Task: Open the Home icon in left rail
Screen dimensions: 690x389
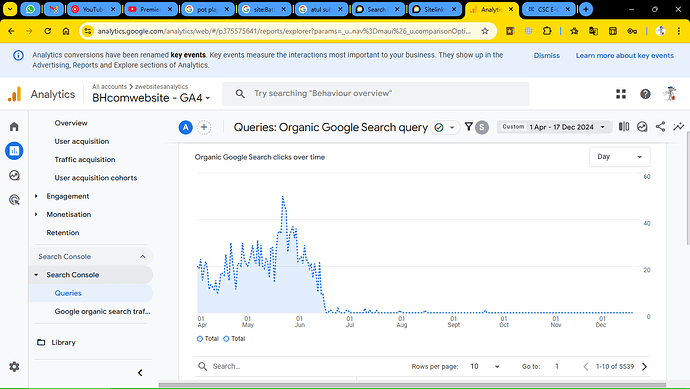Action: 14,127
